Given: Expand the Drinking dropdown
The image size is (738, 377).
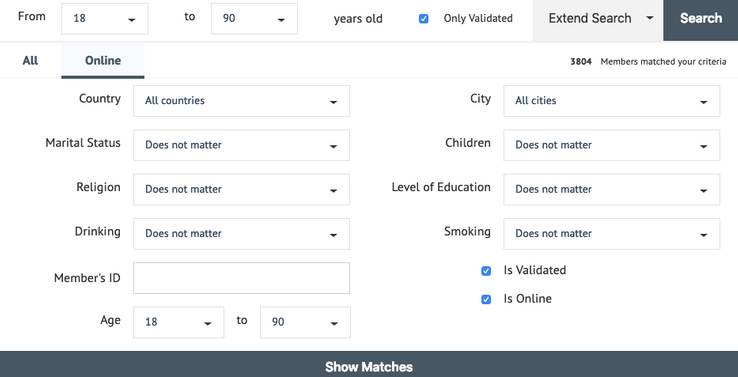Looking at the screenshot, I should point(241,233).
